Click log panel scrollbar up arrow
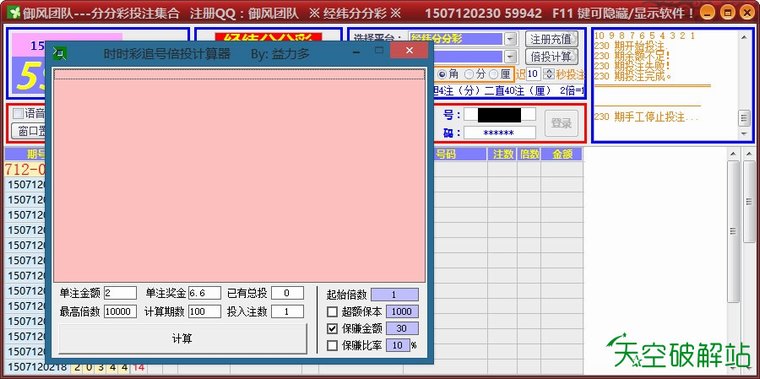 [744, 36]
